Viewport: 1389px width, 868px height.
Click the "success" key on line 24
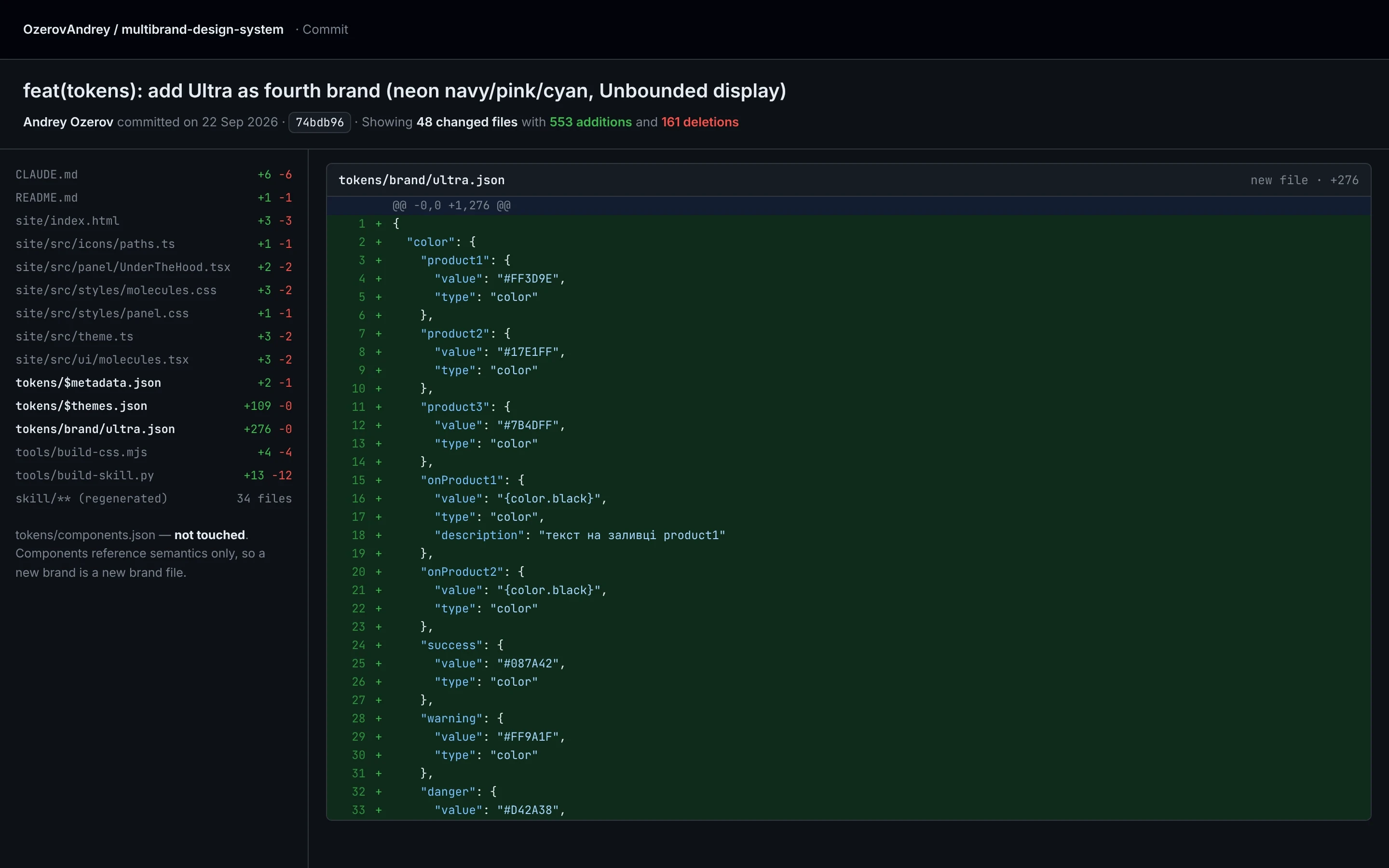451,645
